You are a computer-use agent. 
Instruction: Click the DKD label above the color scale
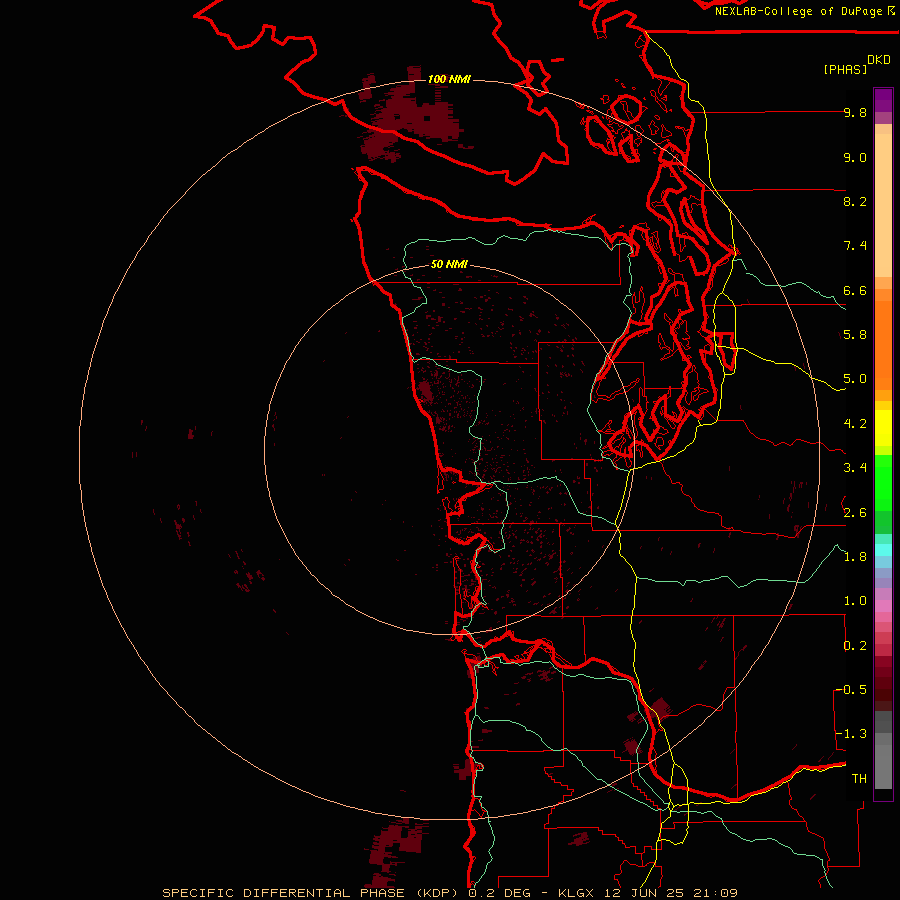pyautogui.click(x=879, y=60)
